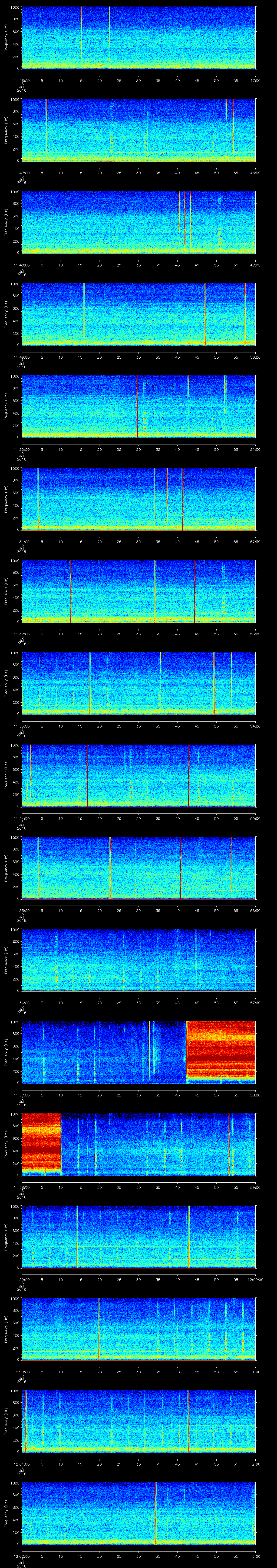Click the red vertical pulse in the 12:02:00 panel
This screenshot has height=1568, width=277.
(x=156, y=1514)
